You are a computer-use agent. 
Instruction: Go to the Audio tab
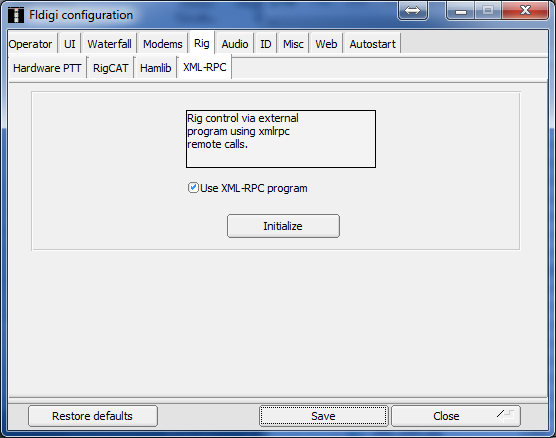pyautogui.click(x=235, y=44)
